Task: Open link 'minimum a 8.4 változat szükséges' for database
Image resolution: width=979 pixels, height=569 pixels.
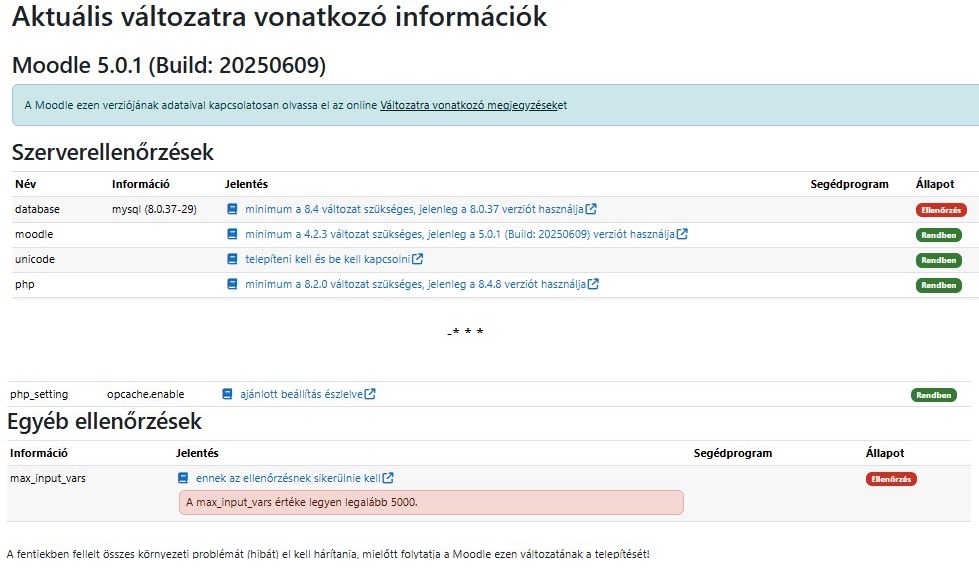Action: tap(414, 209)
